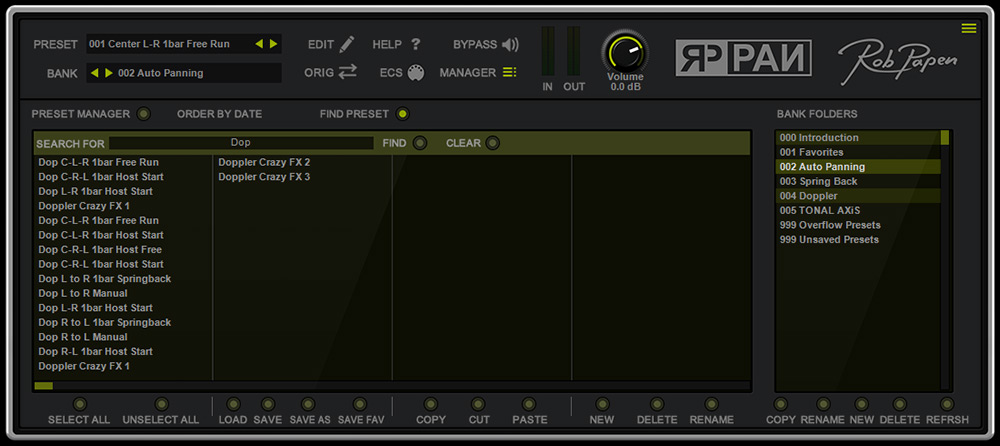Click the bank folder DELETE button

tap(900, 404)
